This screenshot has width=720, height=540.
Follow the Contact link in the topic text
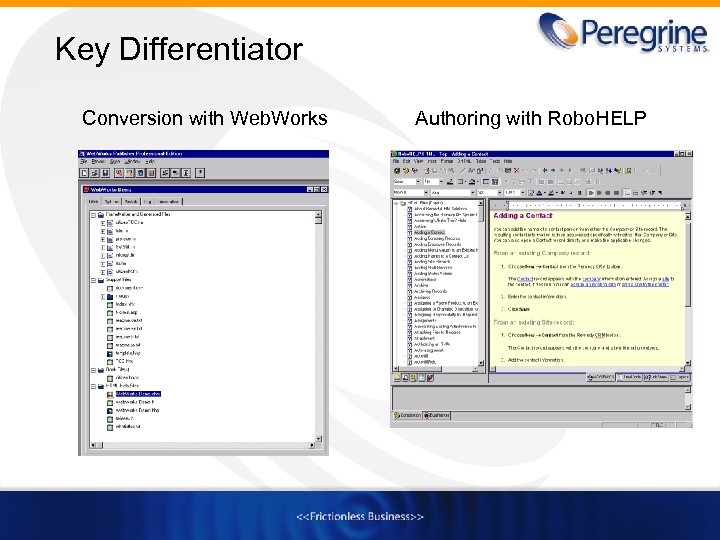point(524,279)
